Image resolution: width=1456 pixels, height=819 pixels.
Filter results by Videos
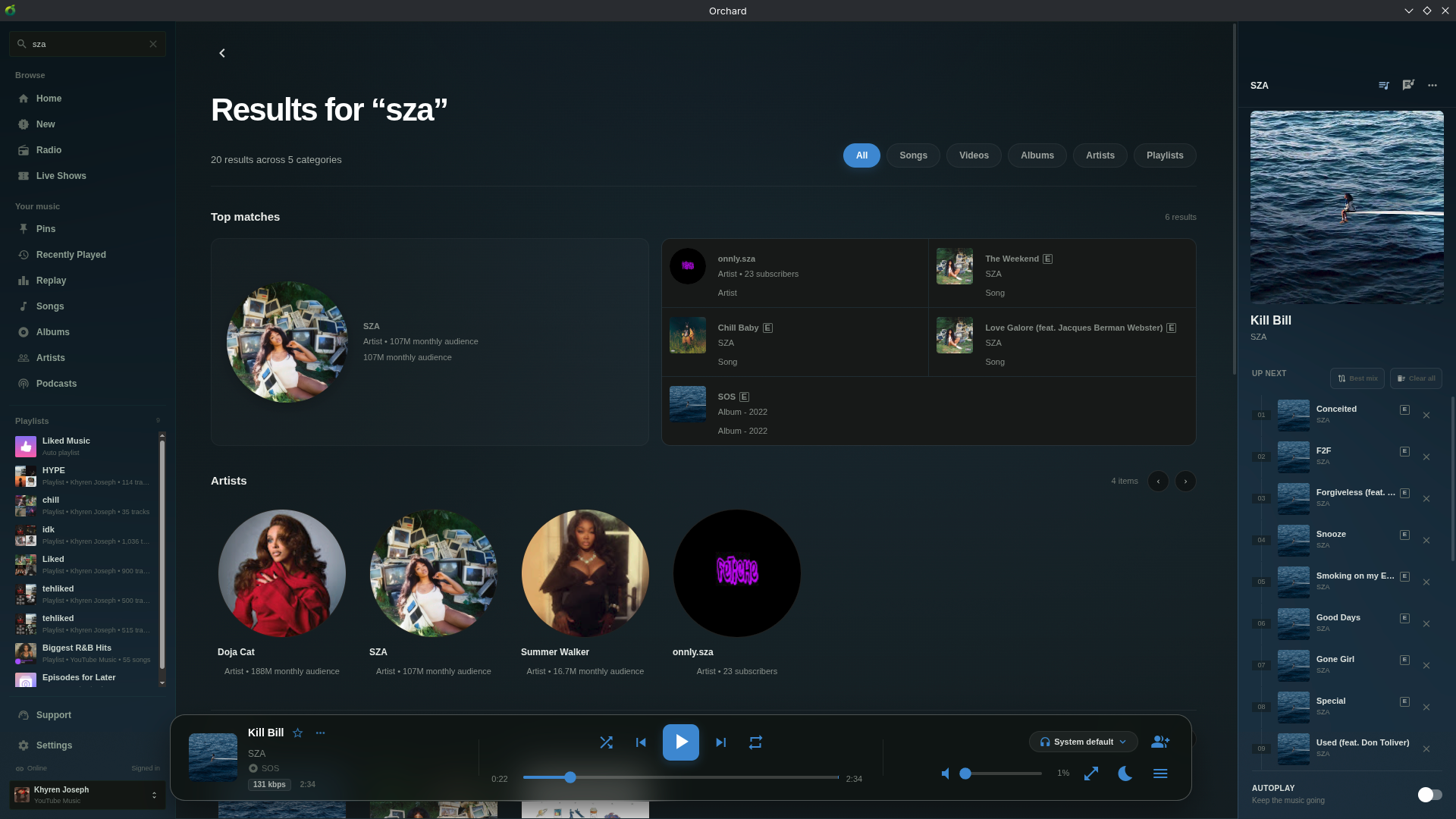point(974,155)
